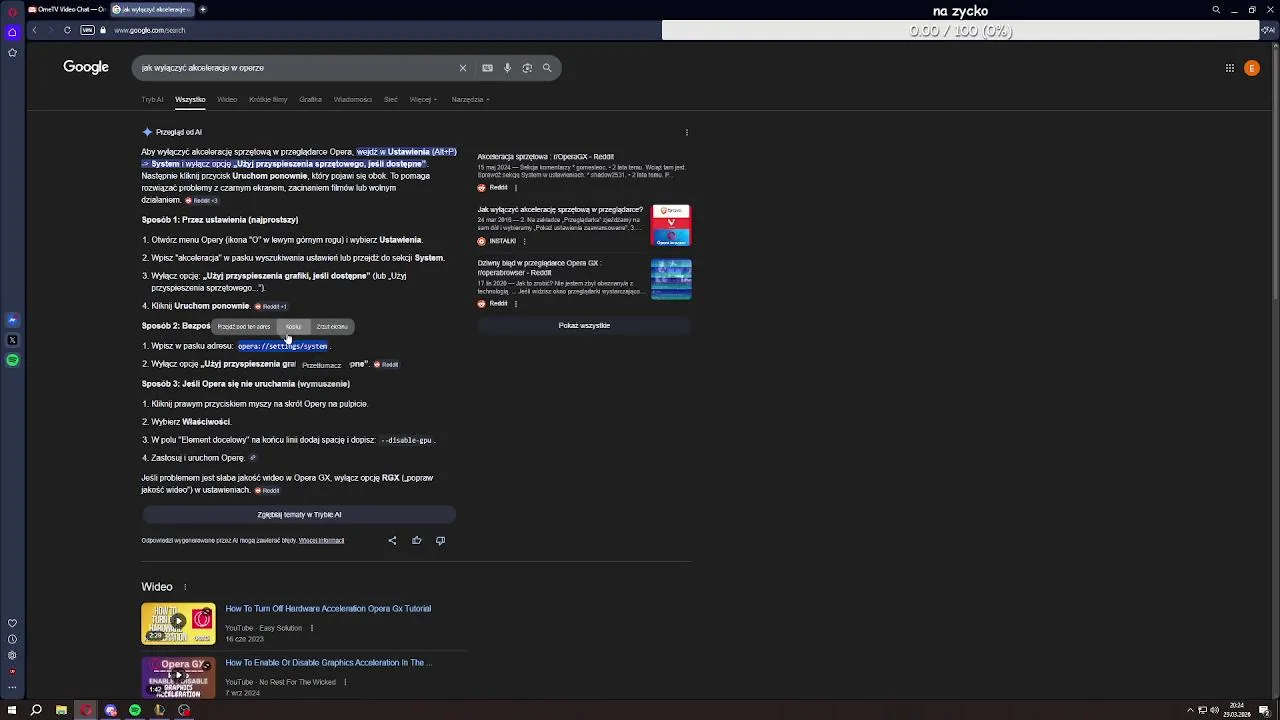Image resolution: width=1280 pixels, height=720 pixels.
Task: Open the on-screen keyboard input tool
Action: pyautogui.click(x=487, y=68)
